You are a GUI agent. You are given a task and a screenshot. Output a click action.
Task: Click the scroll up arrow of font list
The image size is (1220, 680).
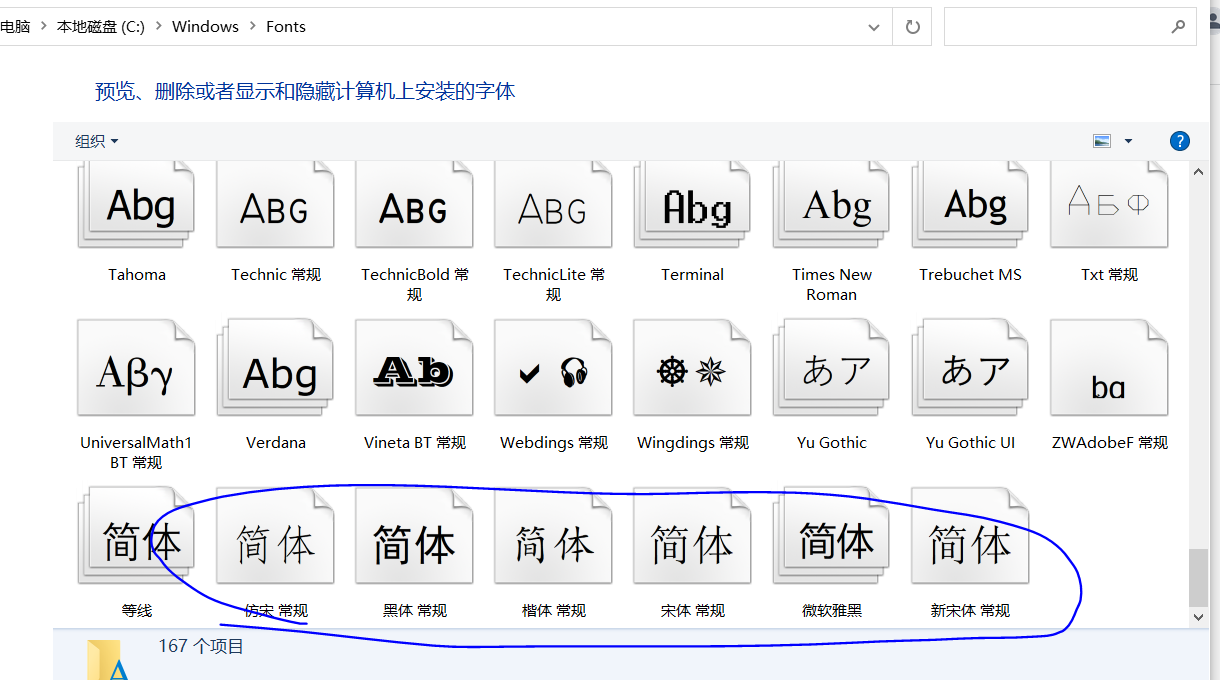point(1199,171)
